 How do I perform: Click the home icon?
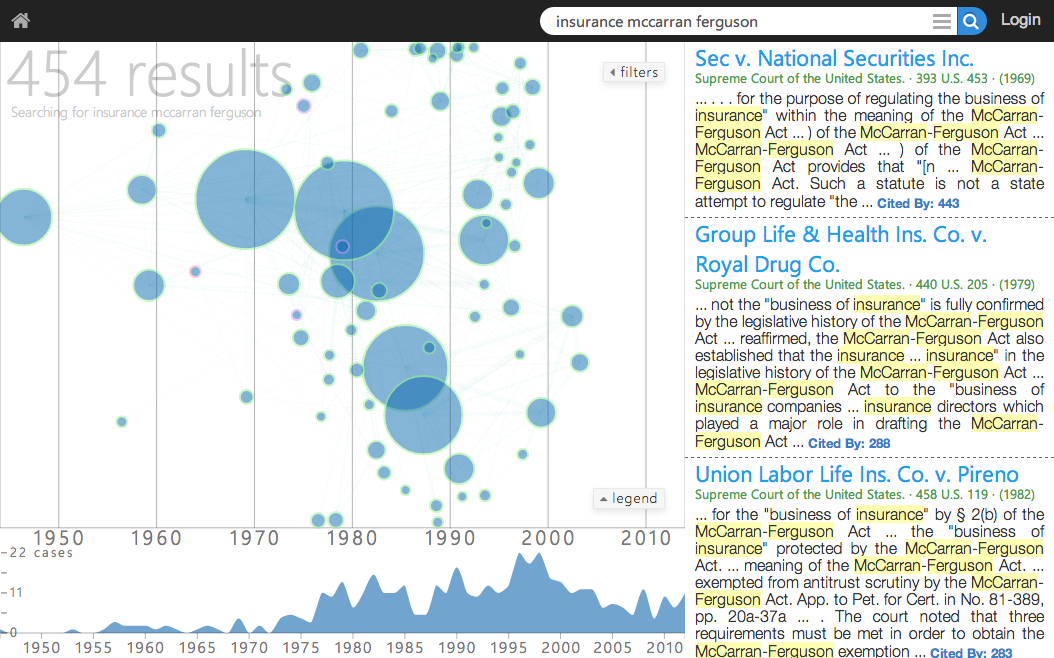20,20
